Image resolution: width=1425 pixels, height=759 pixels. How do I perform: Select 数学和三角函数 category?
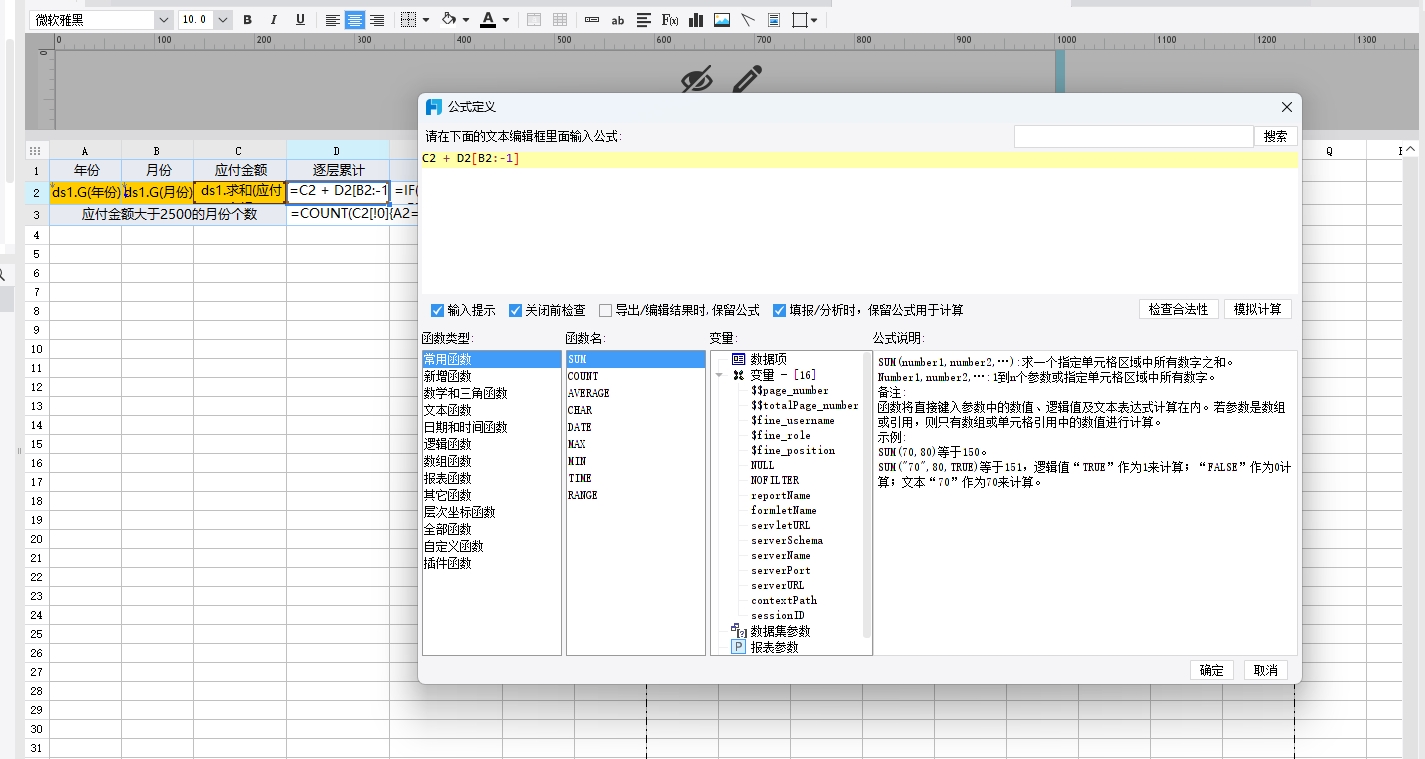(x=465, y=393)
